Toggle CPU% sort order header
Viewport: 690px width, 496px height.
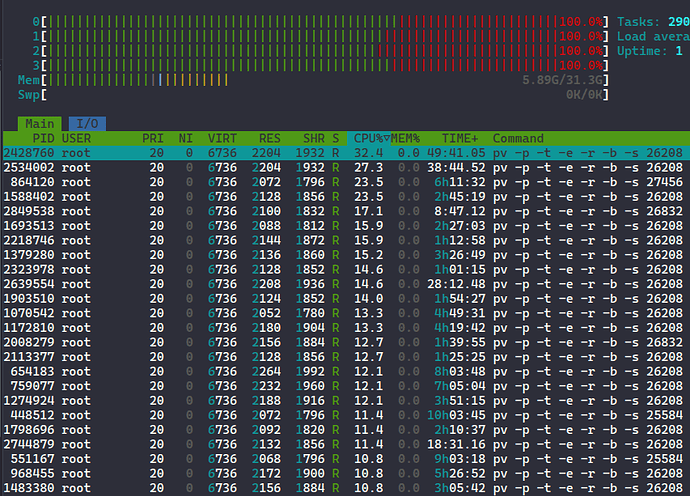[x=369, y=138]
